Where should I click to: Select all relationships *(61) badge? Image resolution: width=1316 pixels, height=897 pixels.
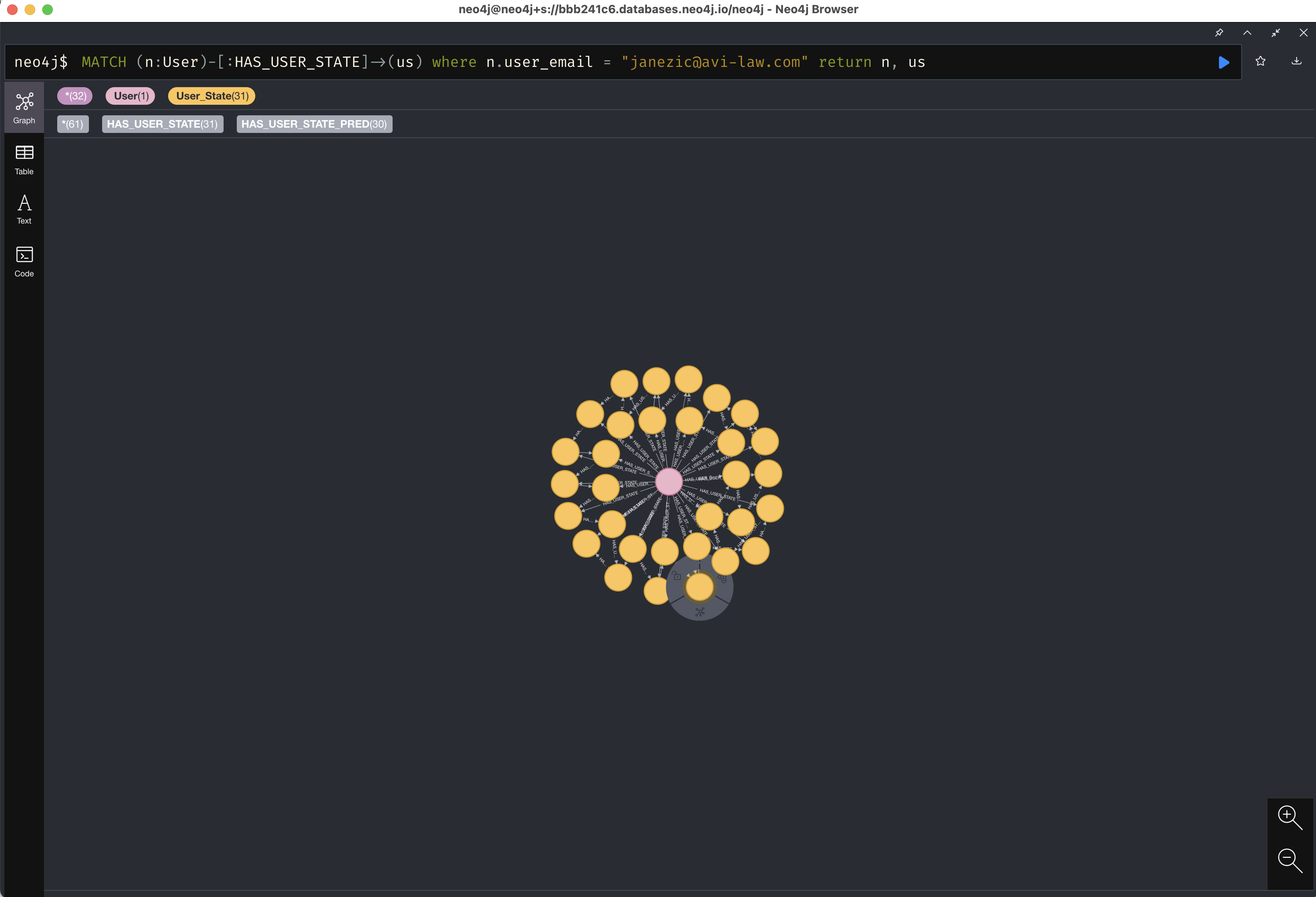(73, 124)
